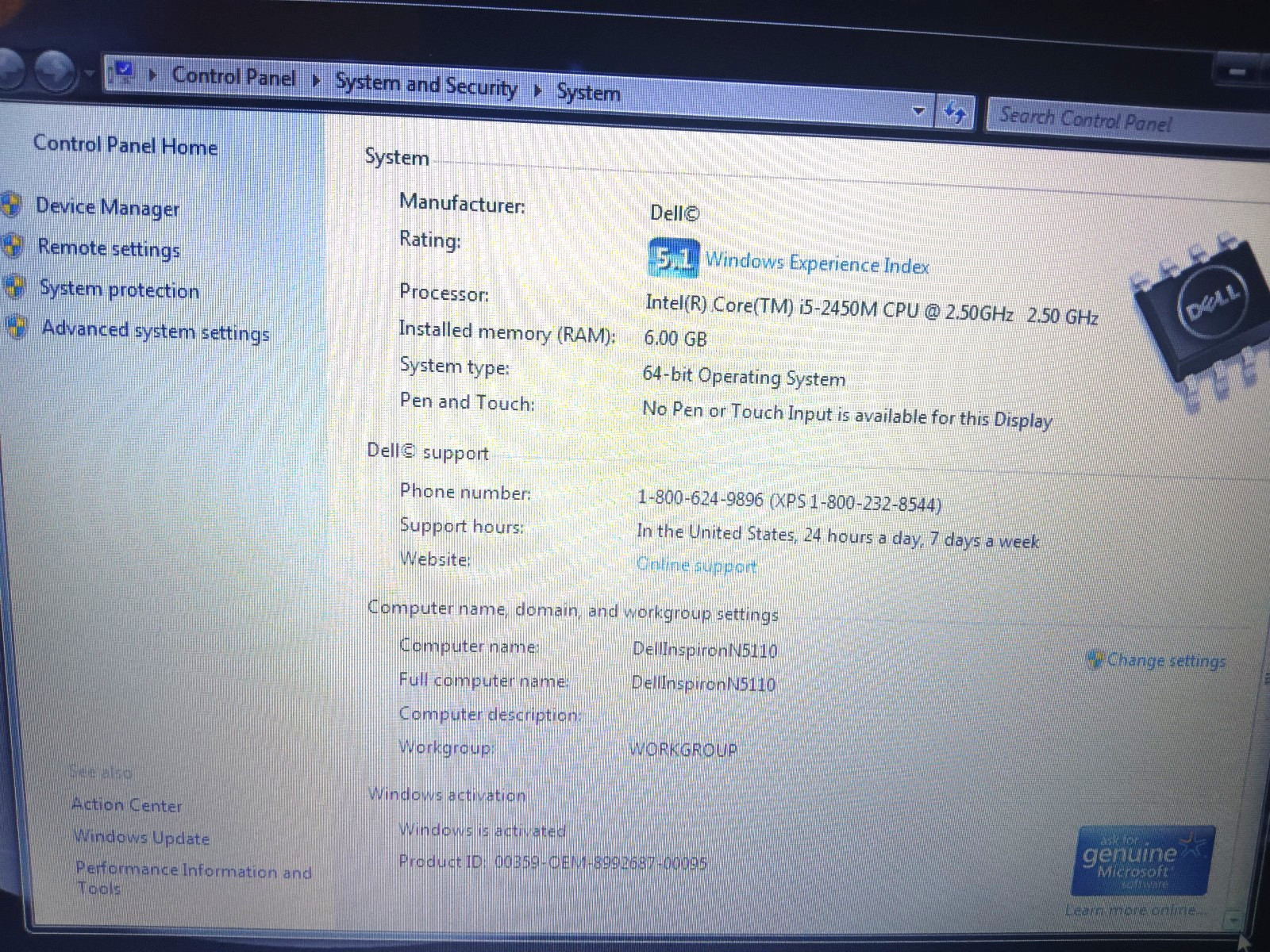Click the genuine Microsoft software badge
This screenshot has width=1270, height=952.
pyautogui.click(x=1143, y=860)
